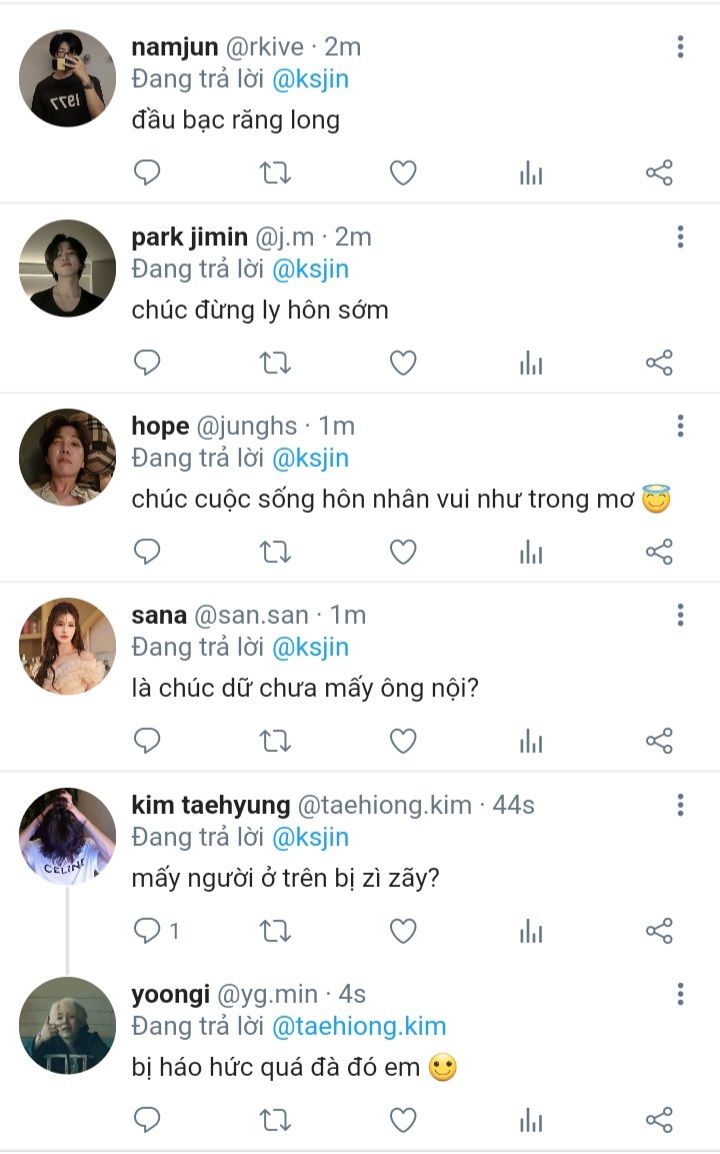
Task: Like yoongi's reply to taehiong.kim
Action: pyautogui.click(x=402, y=1120)
